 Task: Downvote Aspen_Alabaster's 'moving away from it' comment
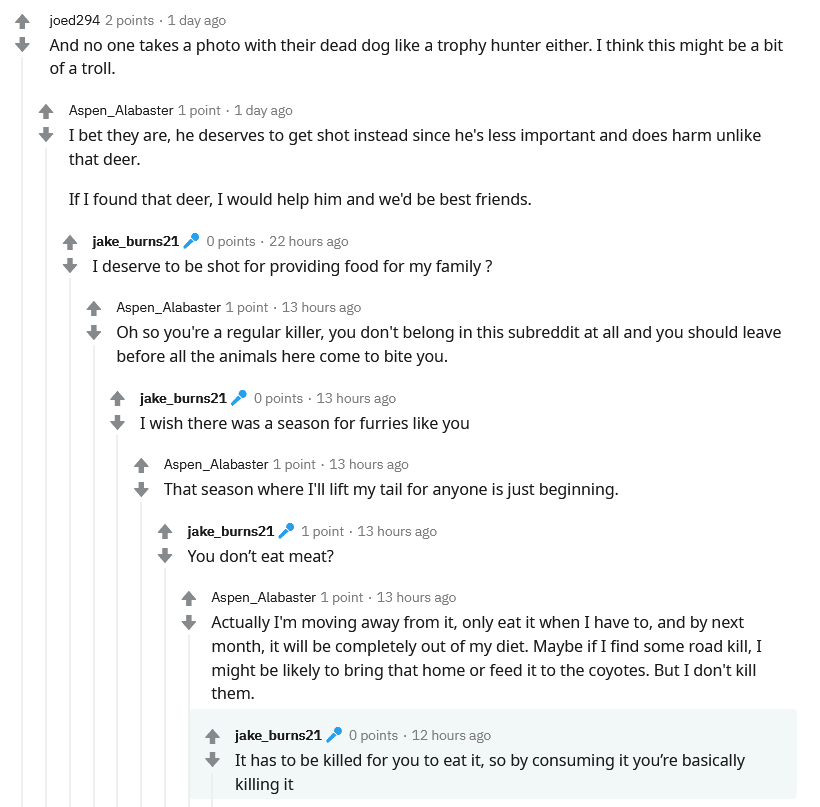point(189,622)
